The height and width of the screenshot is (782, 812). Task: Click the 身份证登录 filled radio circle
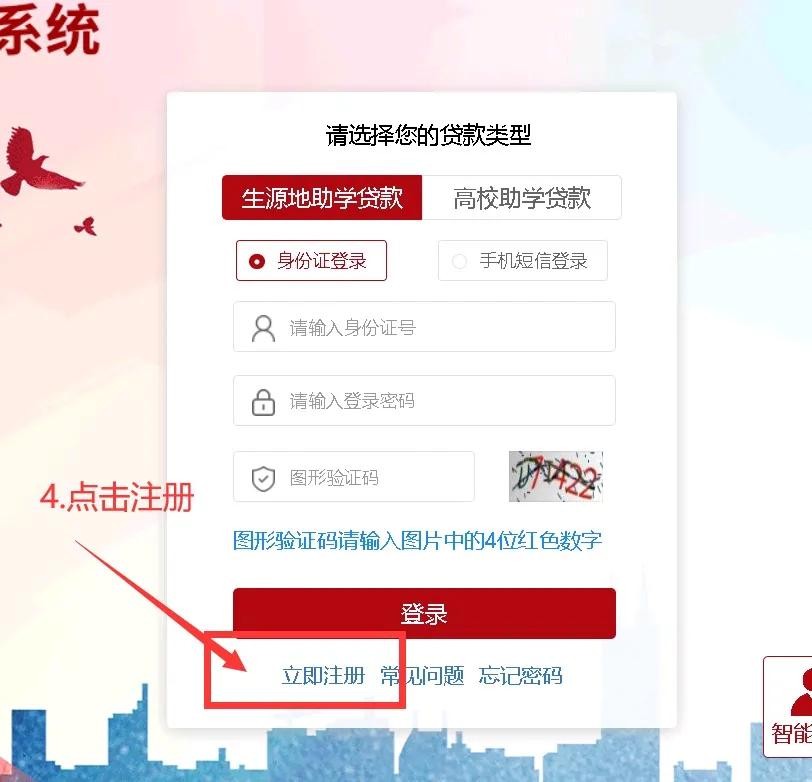click(x=257, y=261)
